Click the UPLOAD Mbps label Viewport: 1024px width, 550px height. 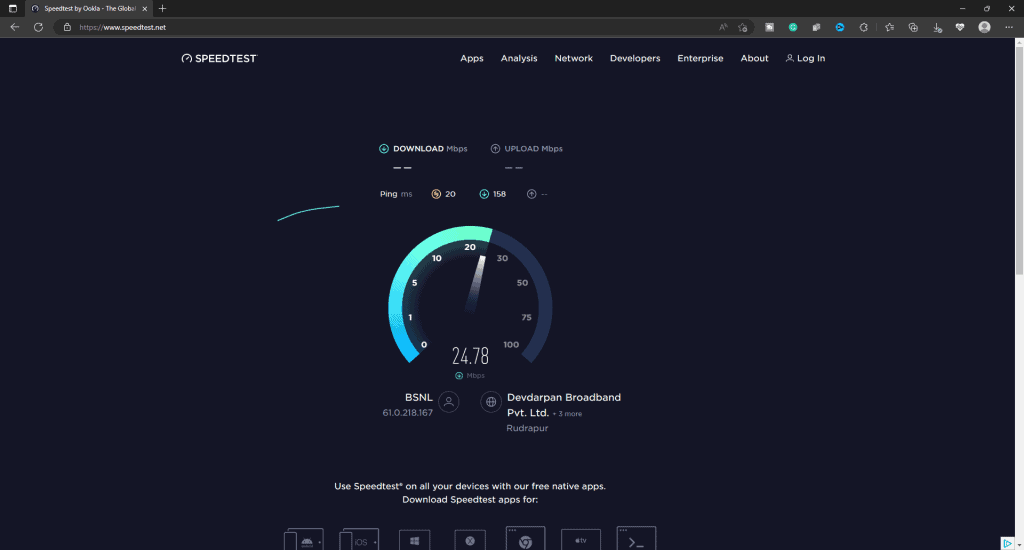click(534, 148)
